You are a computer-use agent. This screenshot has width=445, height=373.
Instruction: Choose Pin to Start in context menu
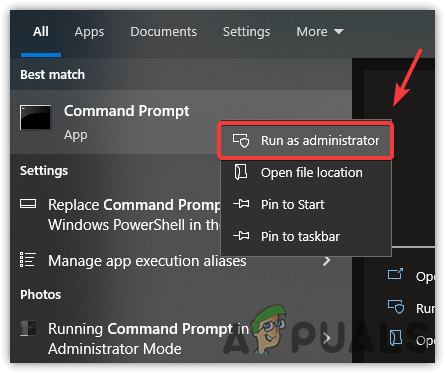coord(306,205)
